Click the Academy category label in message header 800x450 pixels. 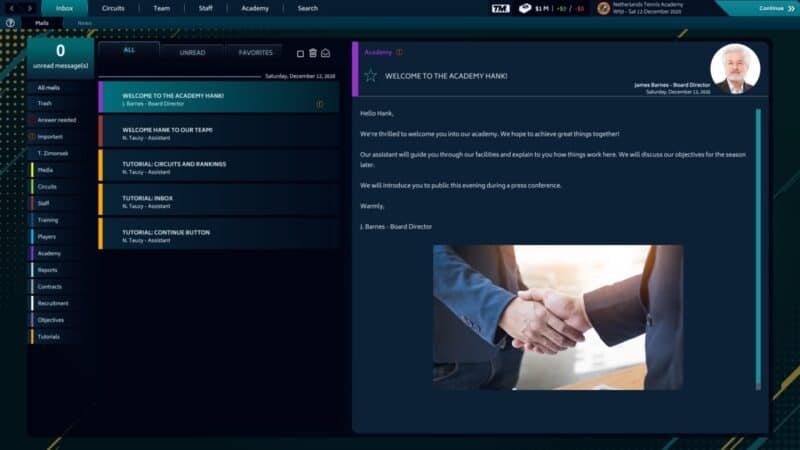(x=378, y=52)
